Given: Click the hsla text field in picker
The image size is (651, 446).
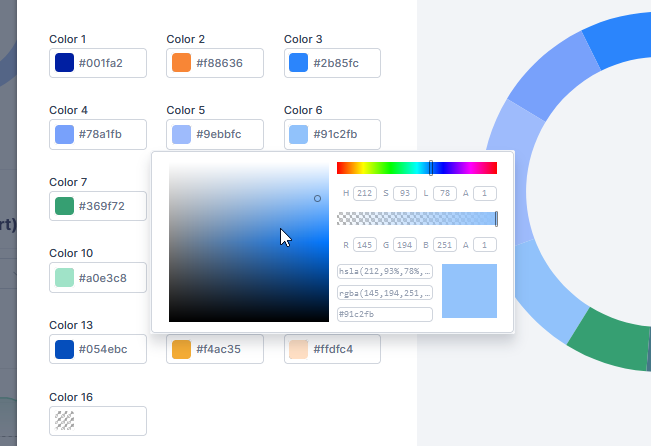Looking at the screenshot, I should click(385, 271).
